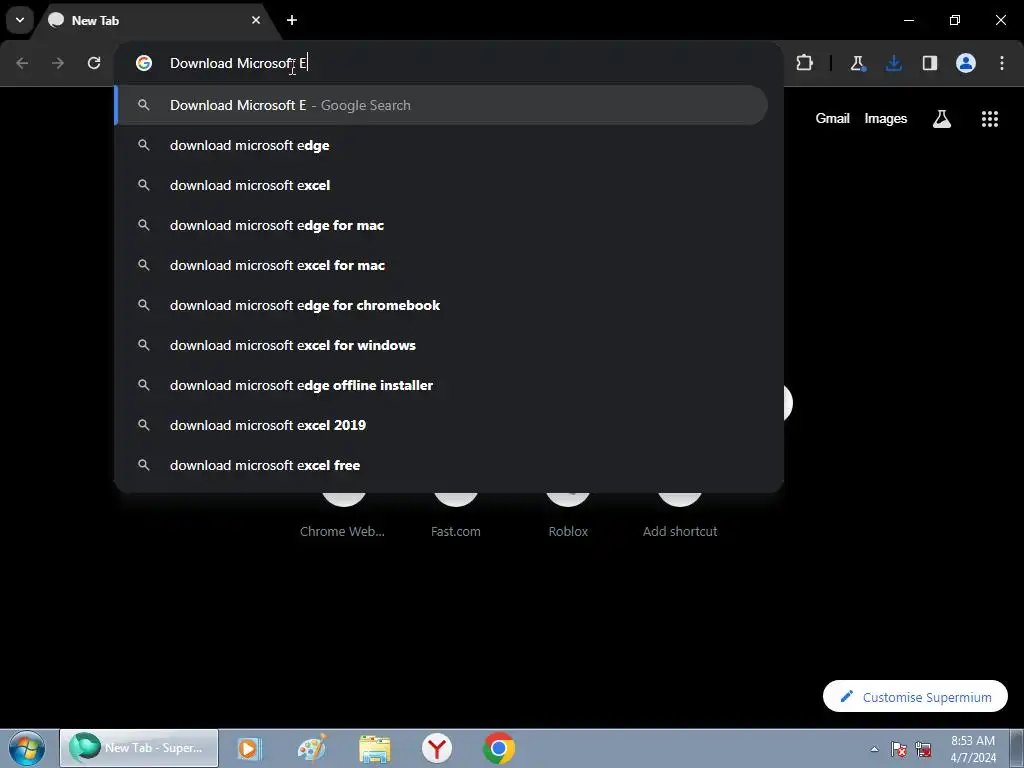Go back with the back arrow

click(22, 63)
